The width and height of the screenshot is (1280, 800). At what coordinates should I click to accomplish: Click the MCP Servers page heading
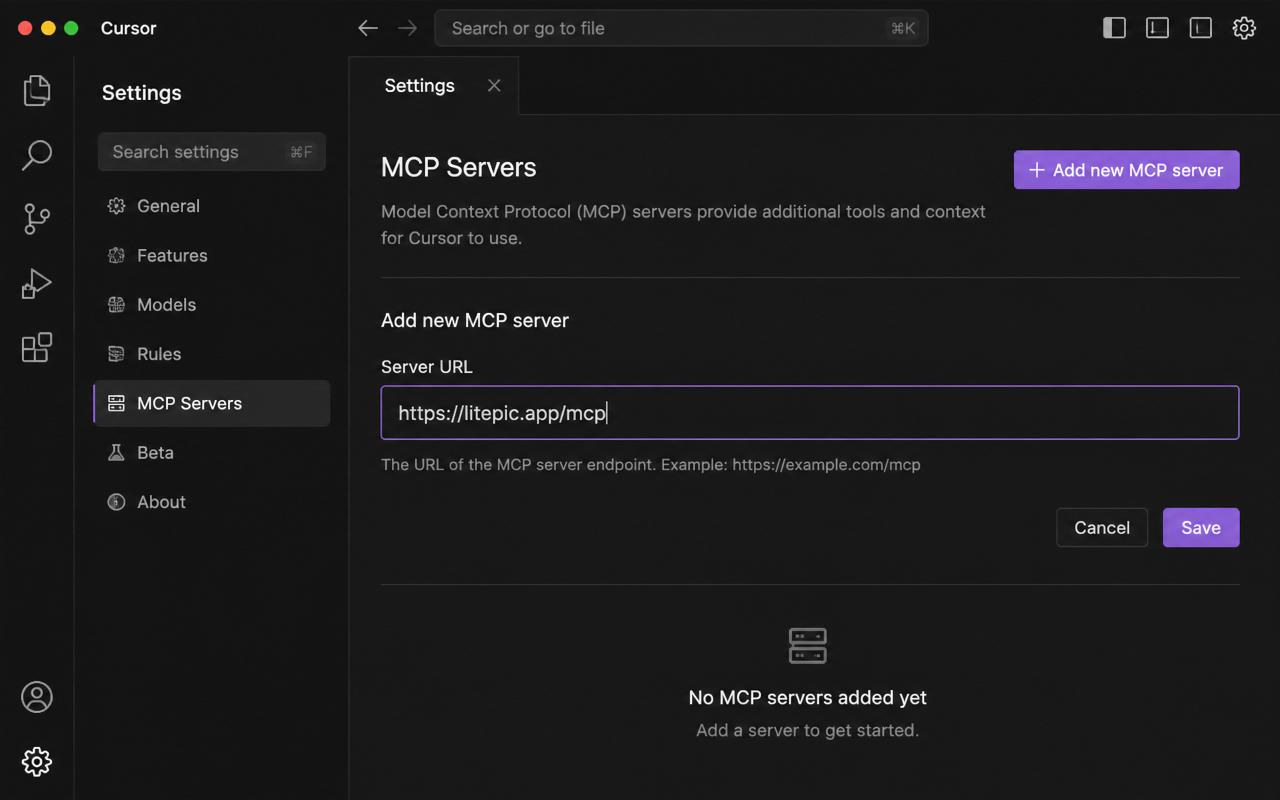pyautogui.click(x=459, y=167)
